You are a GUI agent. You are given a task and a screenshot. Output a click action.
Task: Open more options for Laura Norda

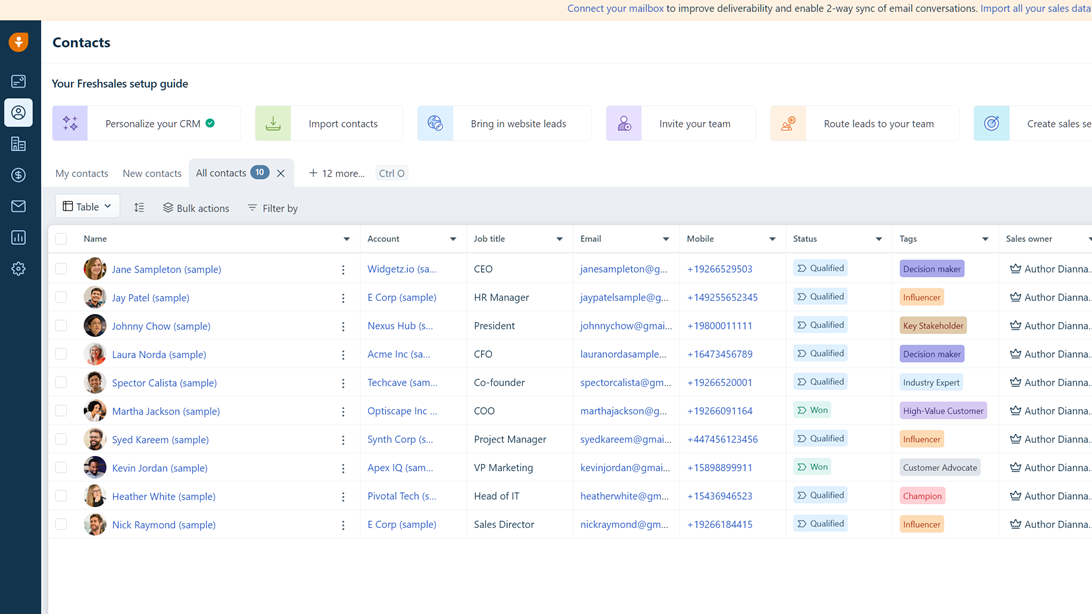pyautogui.click(x=343, y=355)
